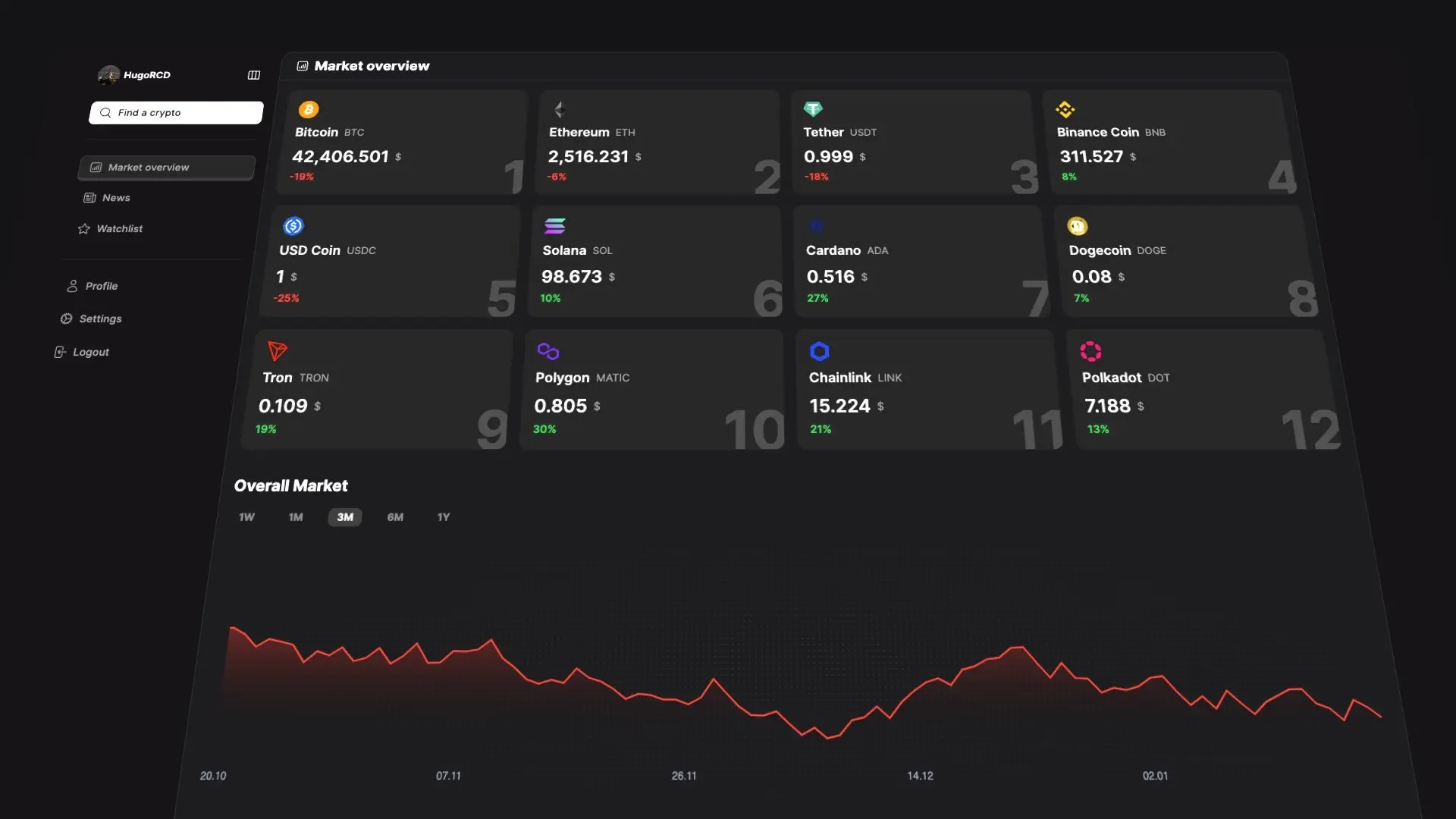The height and width of the screenshot is (819, 1456).
Task: Open Market overview in sidebar
Action: 166,168
